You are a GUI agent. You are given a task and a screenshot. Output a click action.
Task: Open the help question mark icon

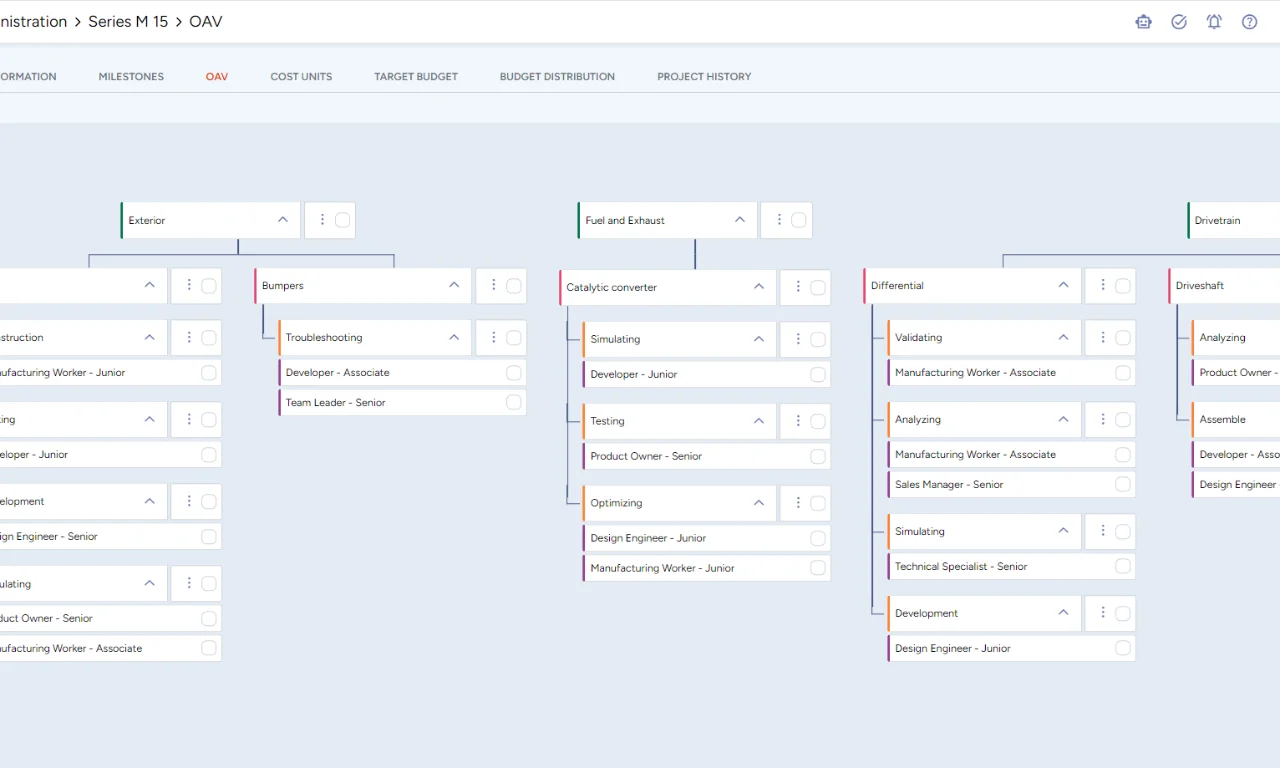click(1249, 22)
